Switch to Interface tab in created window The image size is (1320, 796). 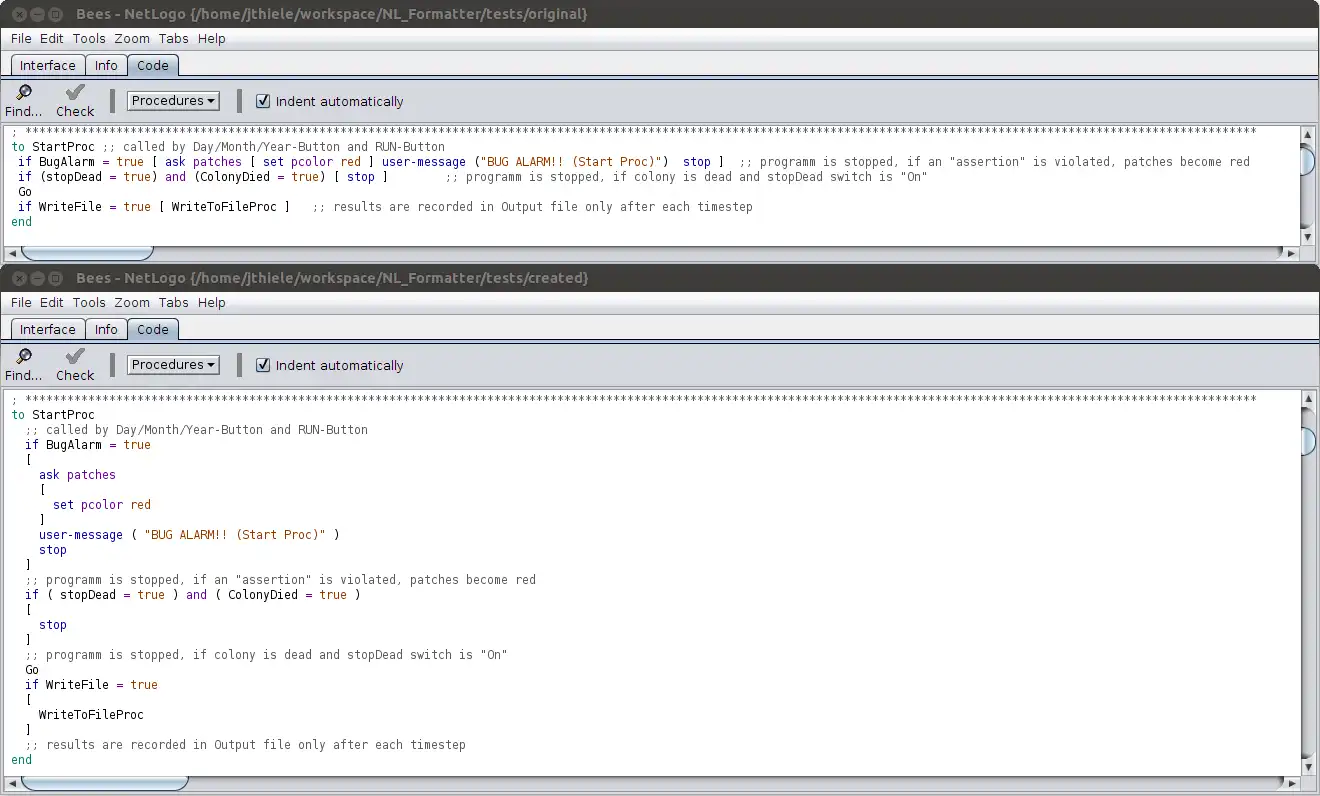[x=48, y=329]
